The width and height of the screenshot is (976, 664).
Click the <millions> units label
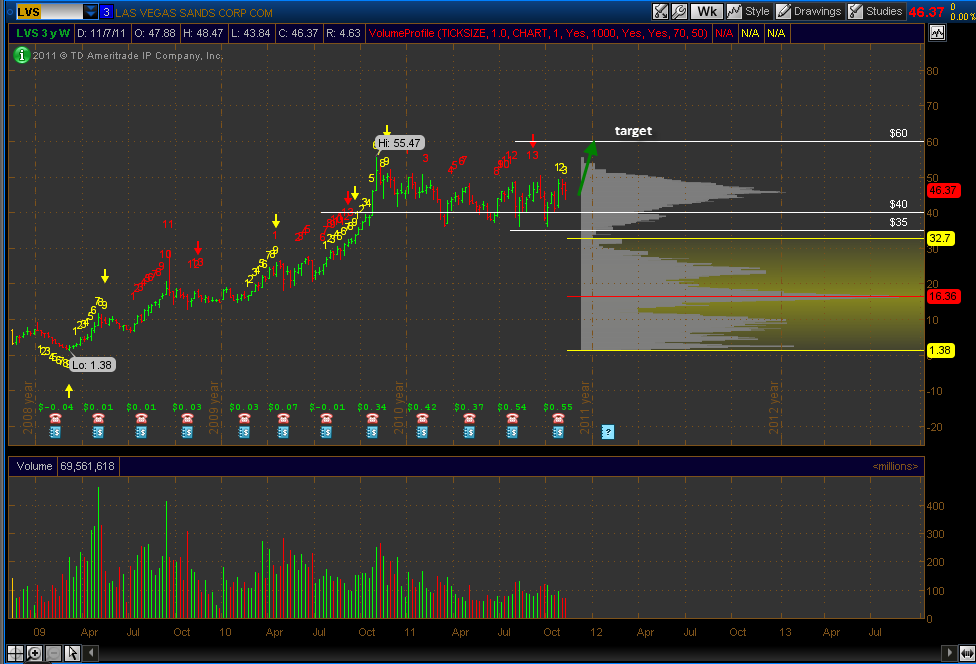tap(895, 466)
